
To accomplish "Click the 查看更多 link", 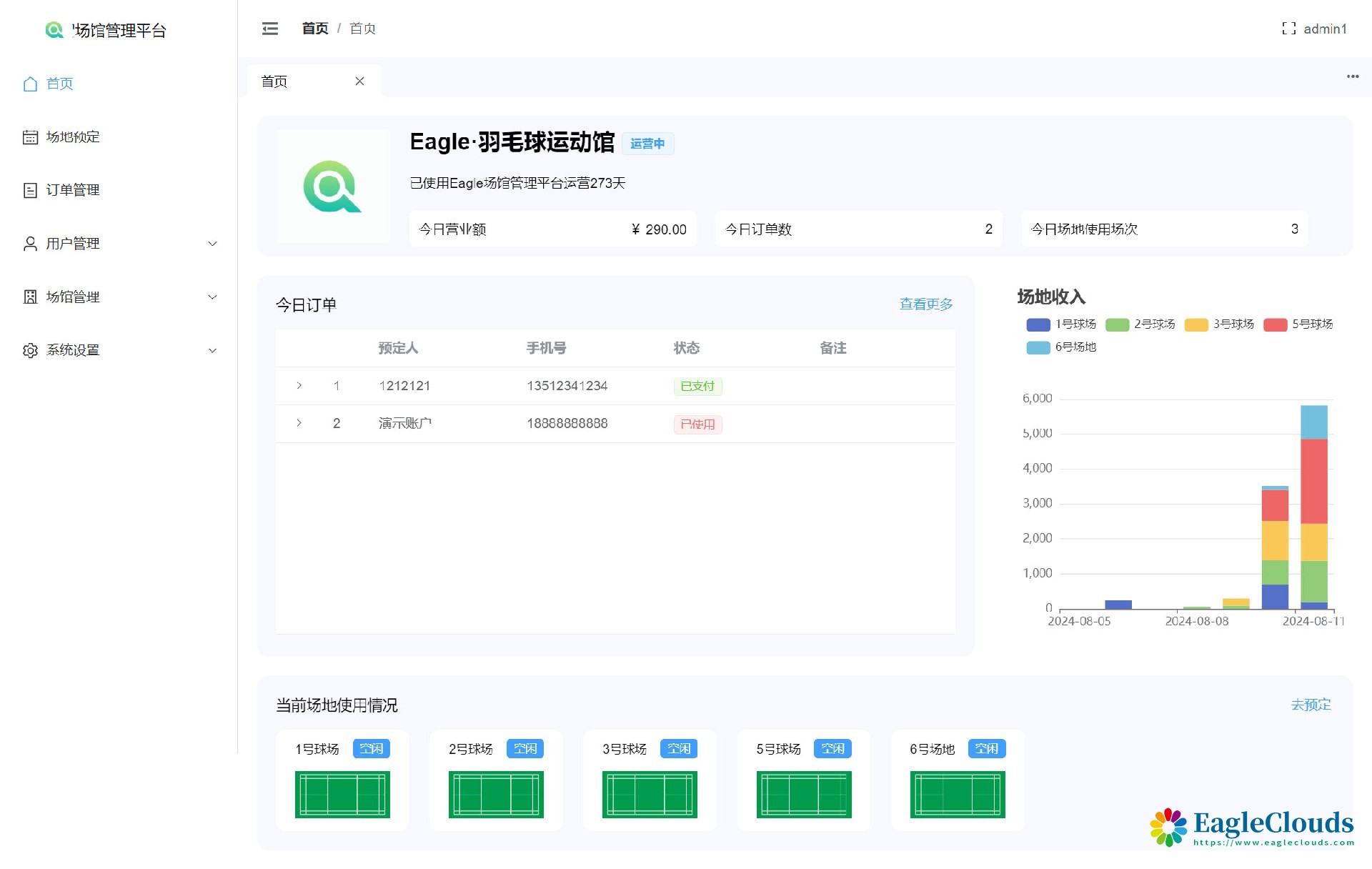I will pyautogui.click(x=925, y=304).
